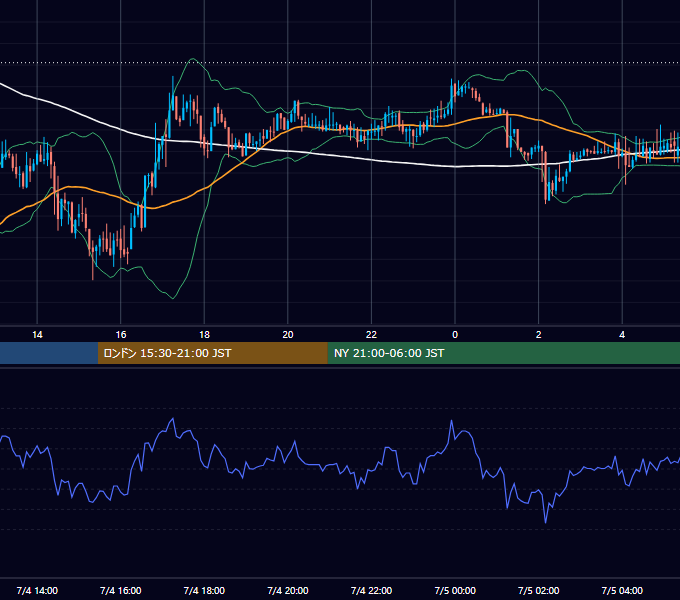The width and height of the screenshot is (680, 600).
Task: Click the 7/5 00:00 time label
Action: pos(455,590)
